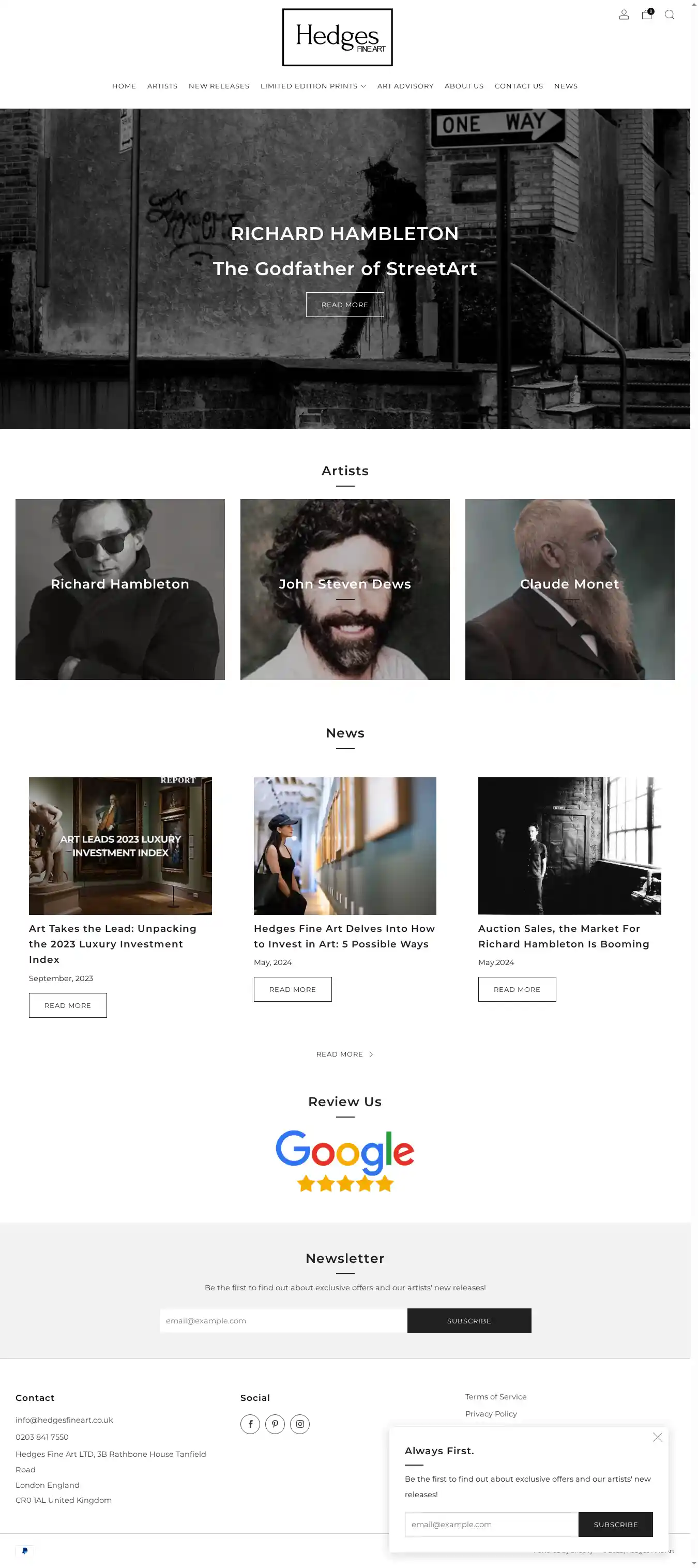Open the Artists menu item
The image size is (698, 1568).
162,86
